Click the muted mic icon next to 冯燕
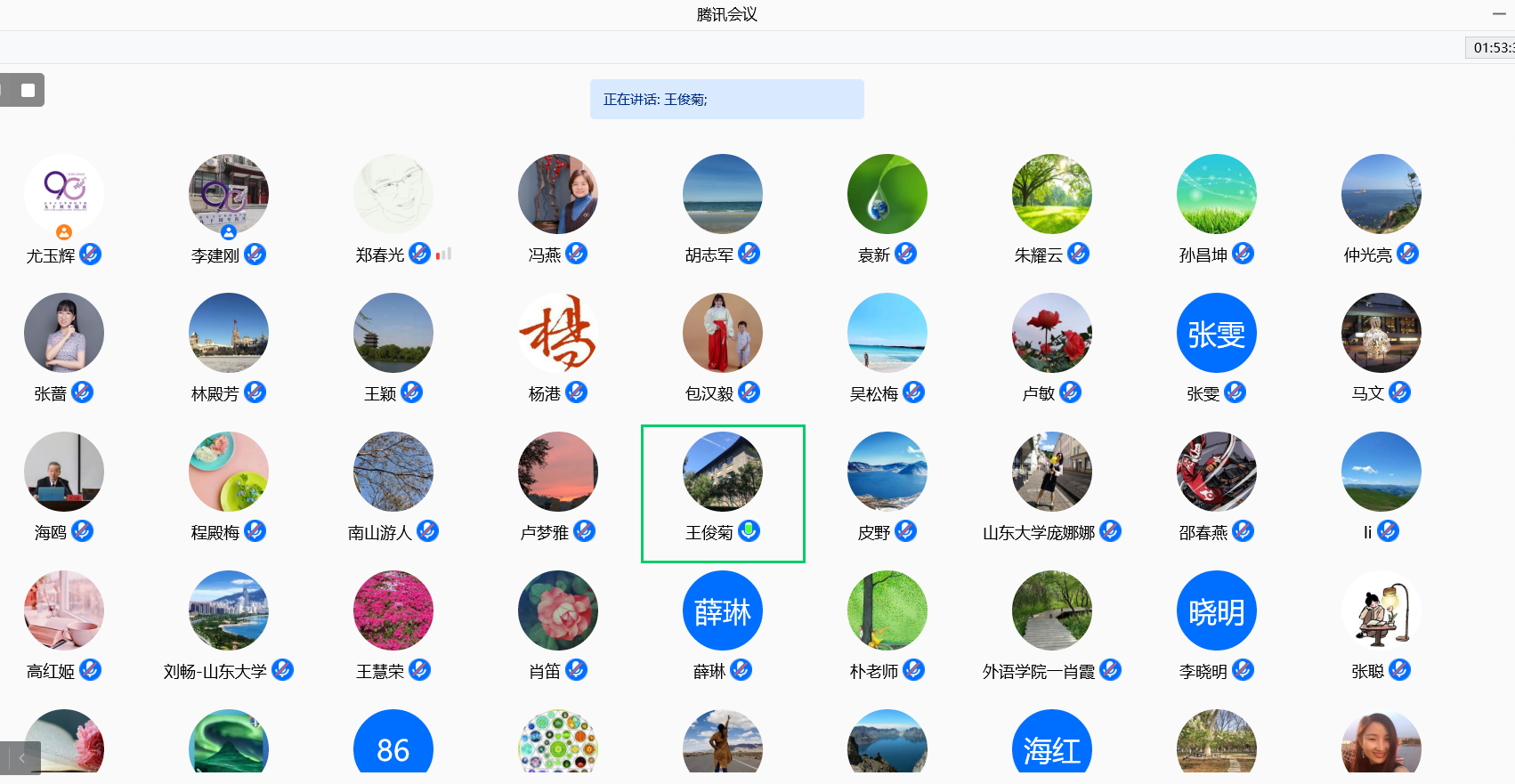This screenshot has width=1515, height=784. click(x=576, y=255)
